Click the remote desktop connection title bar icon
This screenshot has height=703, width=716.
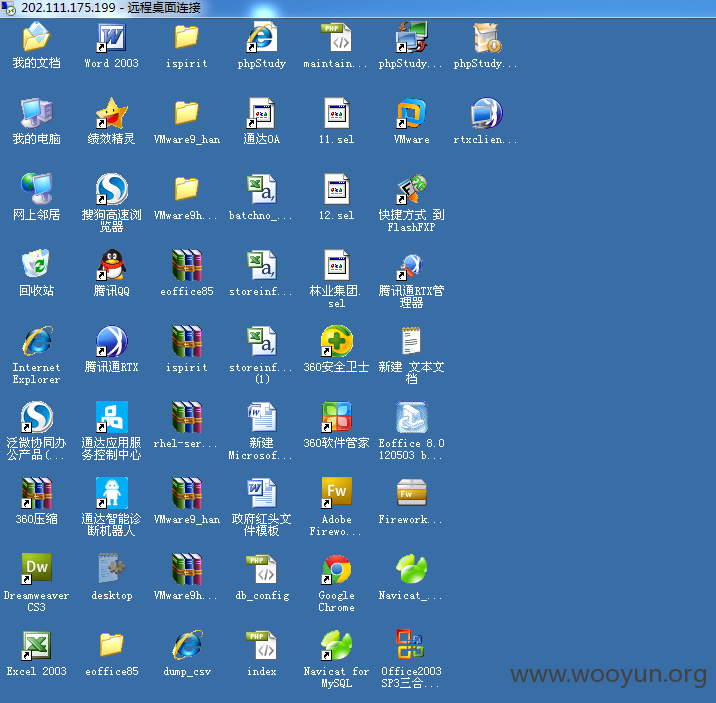tap(8, 8)
